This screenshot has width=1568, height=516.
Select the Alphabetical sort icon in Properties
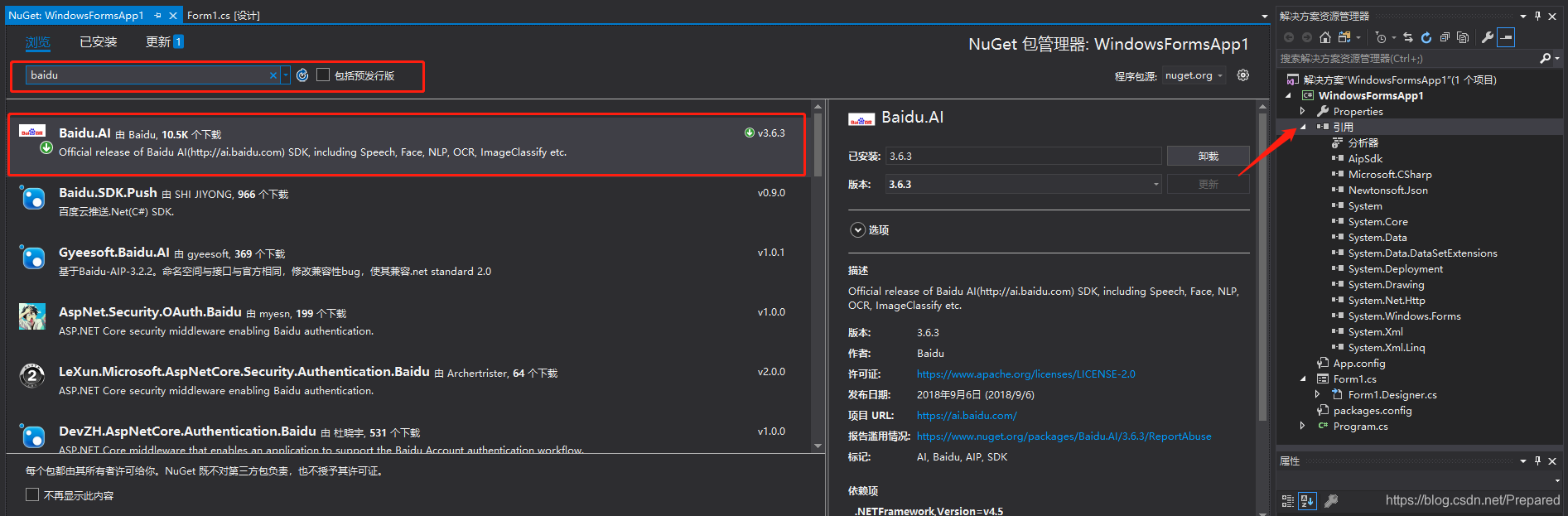point(1307,501)
